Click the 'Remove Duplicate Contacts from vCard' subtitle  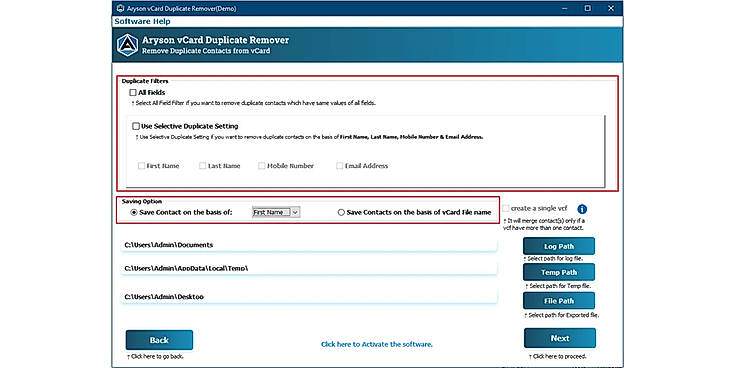206,51
